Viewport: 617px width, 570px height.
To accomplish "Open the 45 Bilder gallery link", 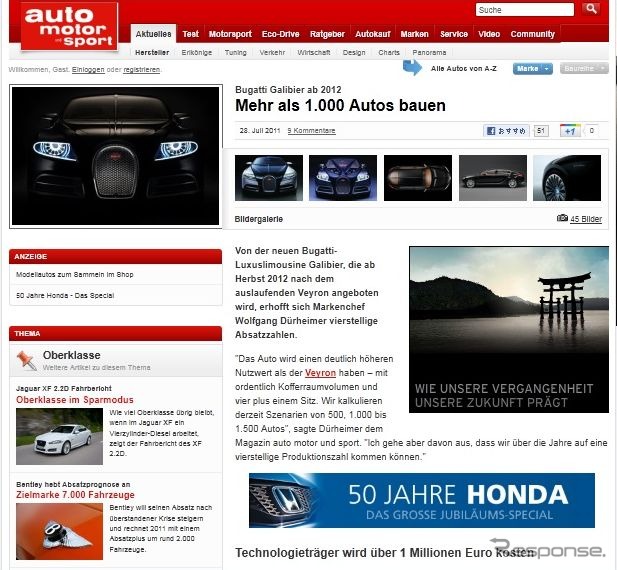I will (x=586, y=219).
